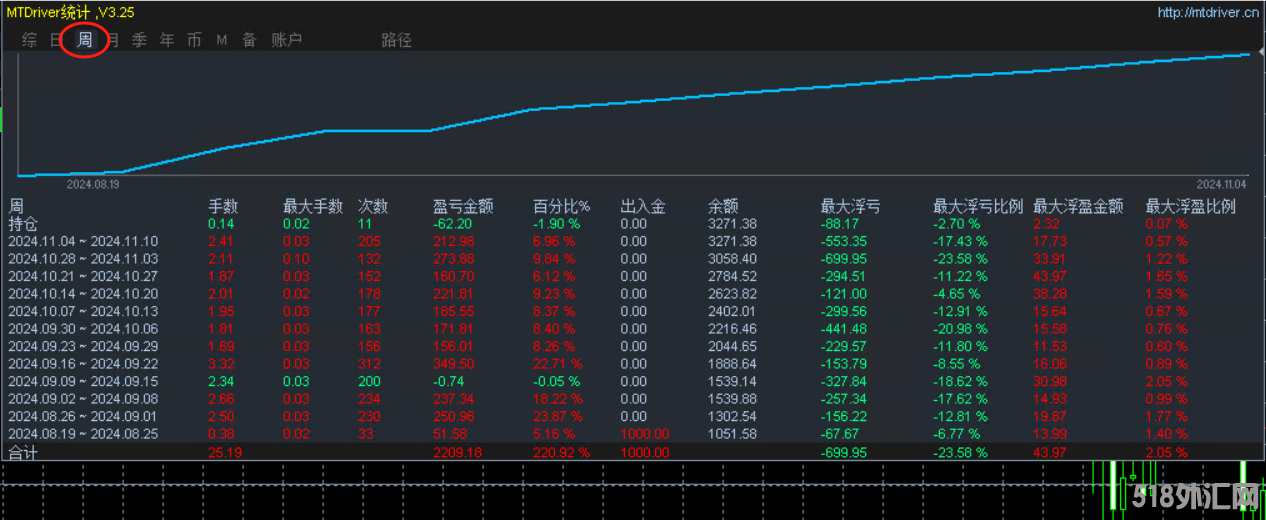
Task: Switch to the 综 summary tab
Action: tap(30, 40)
